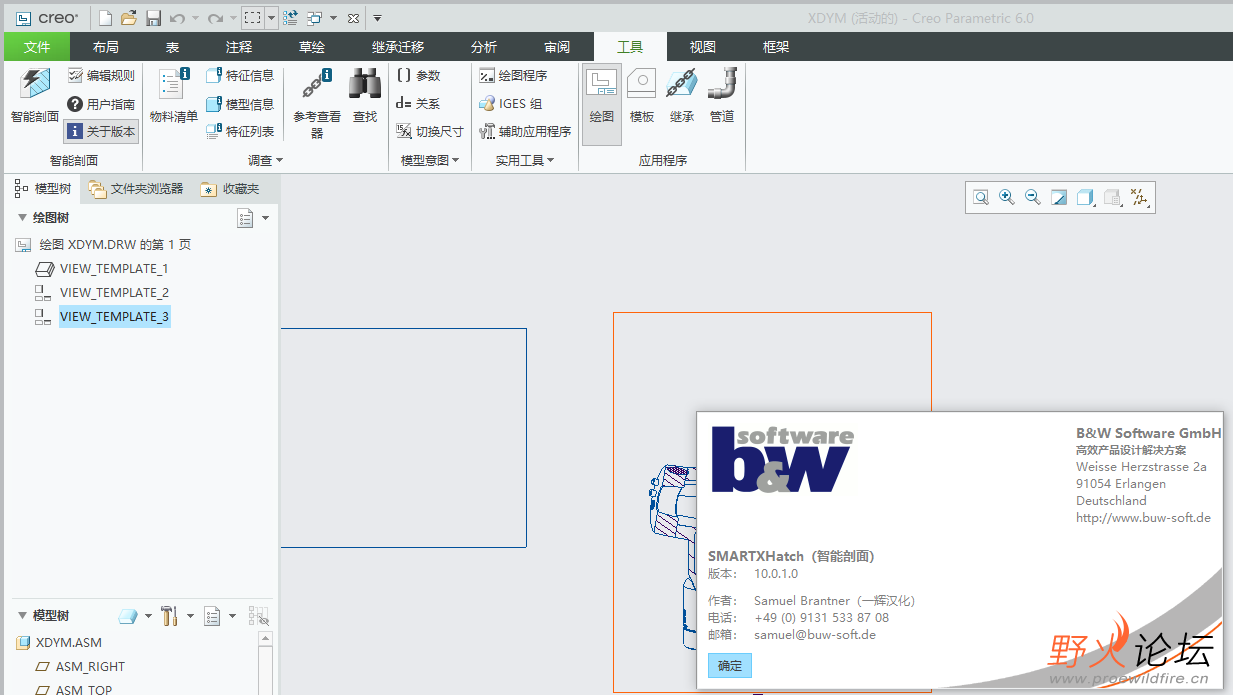Open 辅助应用程序 auxiliary applications
The height and width of the screenshot is (695, 1233).
click(x=525, y=131)
